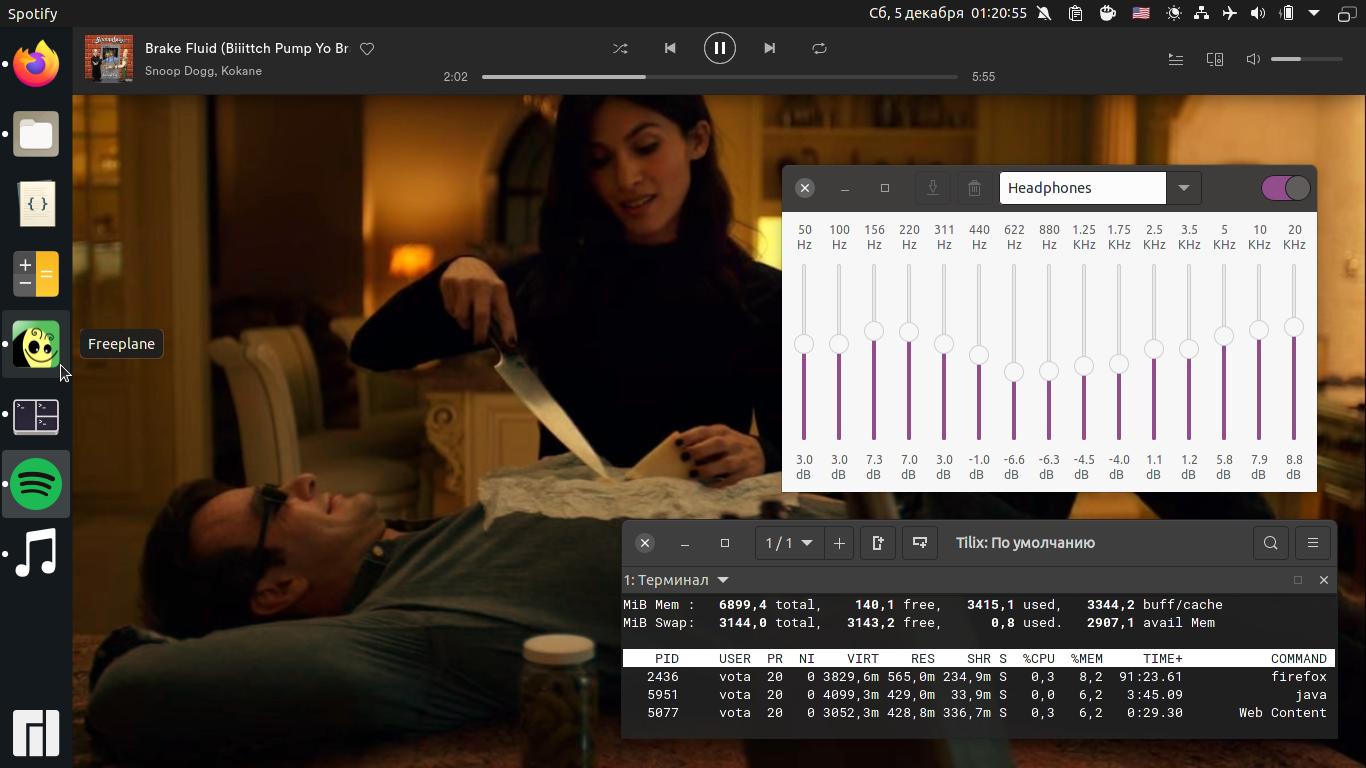Open Firefox from the dock
The width and height of the screenshot is (1366, 768).
(36, 64)
